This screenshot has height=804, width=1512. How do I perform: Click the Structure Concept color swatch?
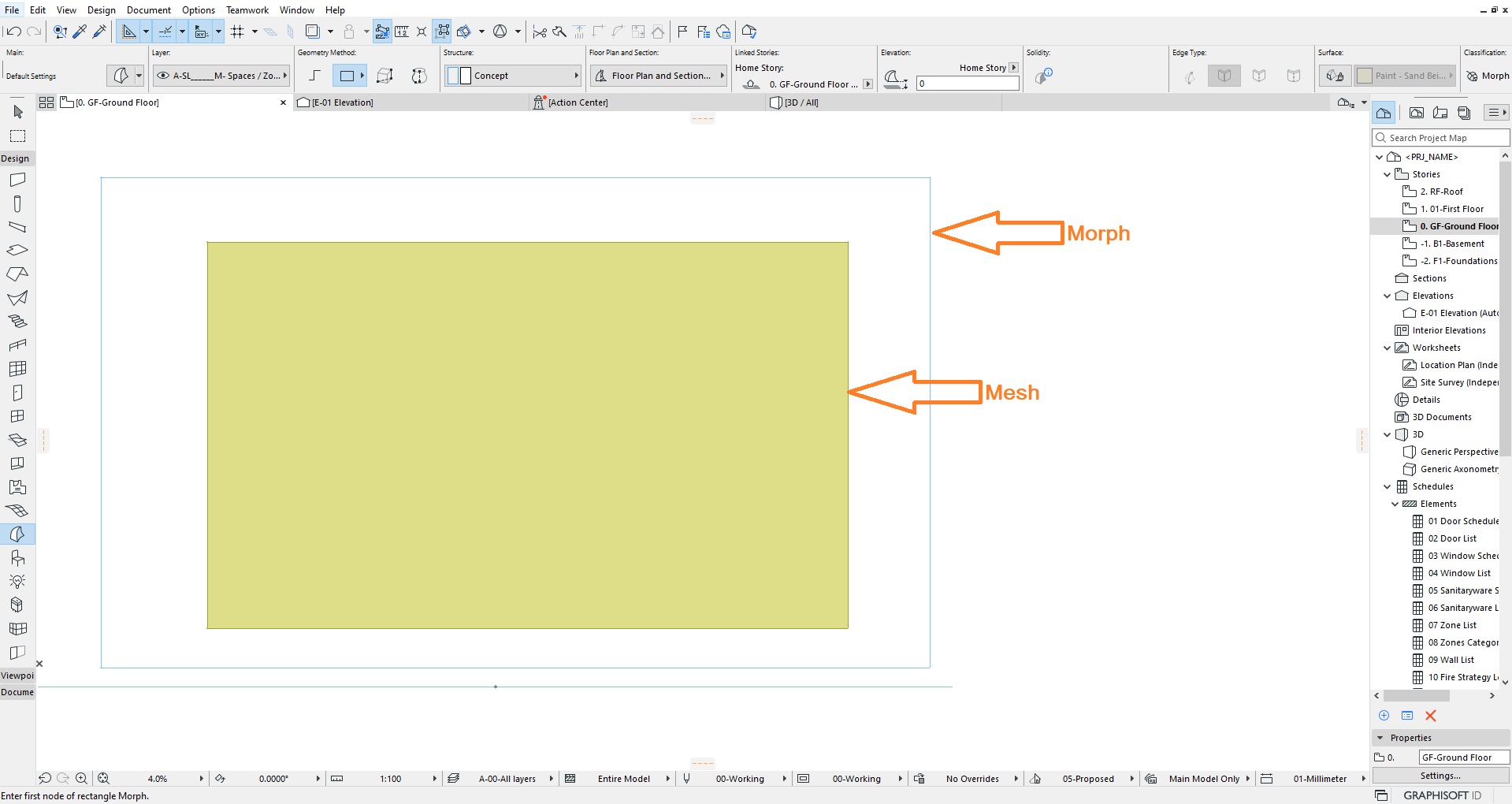click(x=459, y=76)
